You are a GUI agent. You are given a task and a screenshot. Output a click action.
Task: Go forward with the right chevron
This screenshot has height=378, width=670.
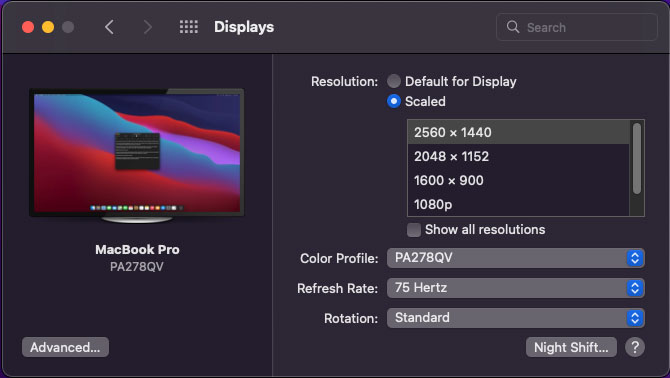[147, 27]
